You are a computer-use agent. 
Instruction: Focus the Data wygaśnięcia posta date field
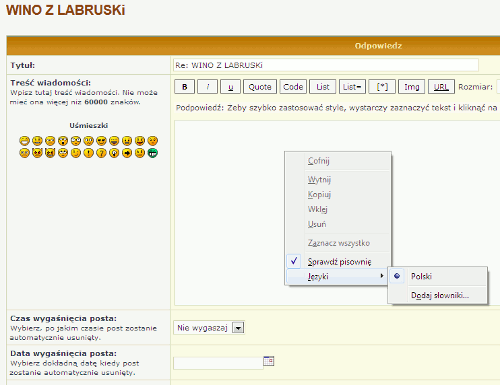pyautogui.click(x=218, y=363)
